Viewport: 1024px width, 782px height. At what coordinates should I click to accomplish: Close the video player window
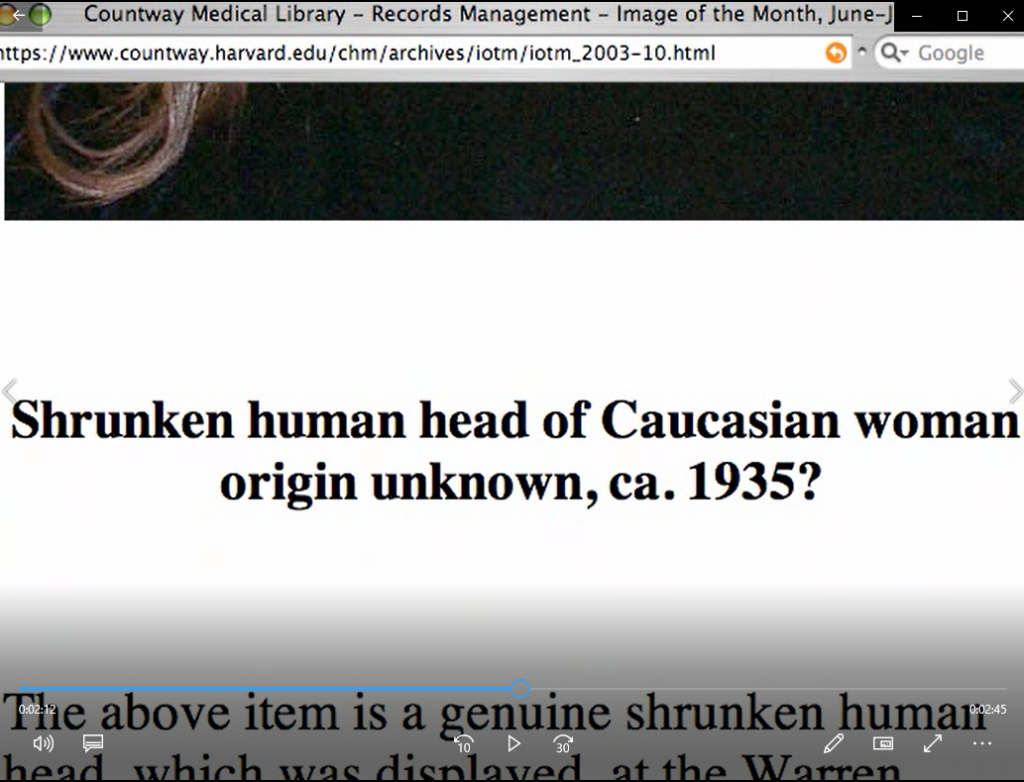tap(1007, 16)
